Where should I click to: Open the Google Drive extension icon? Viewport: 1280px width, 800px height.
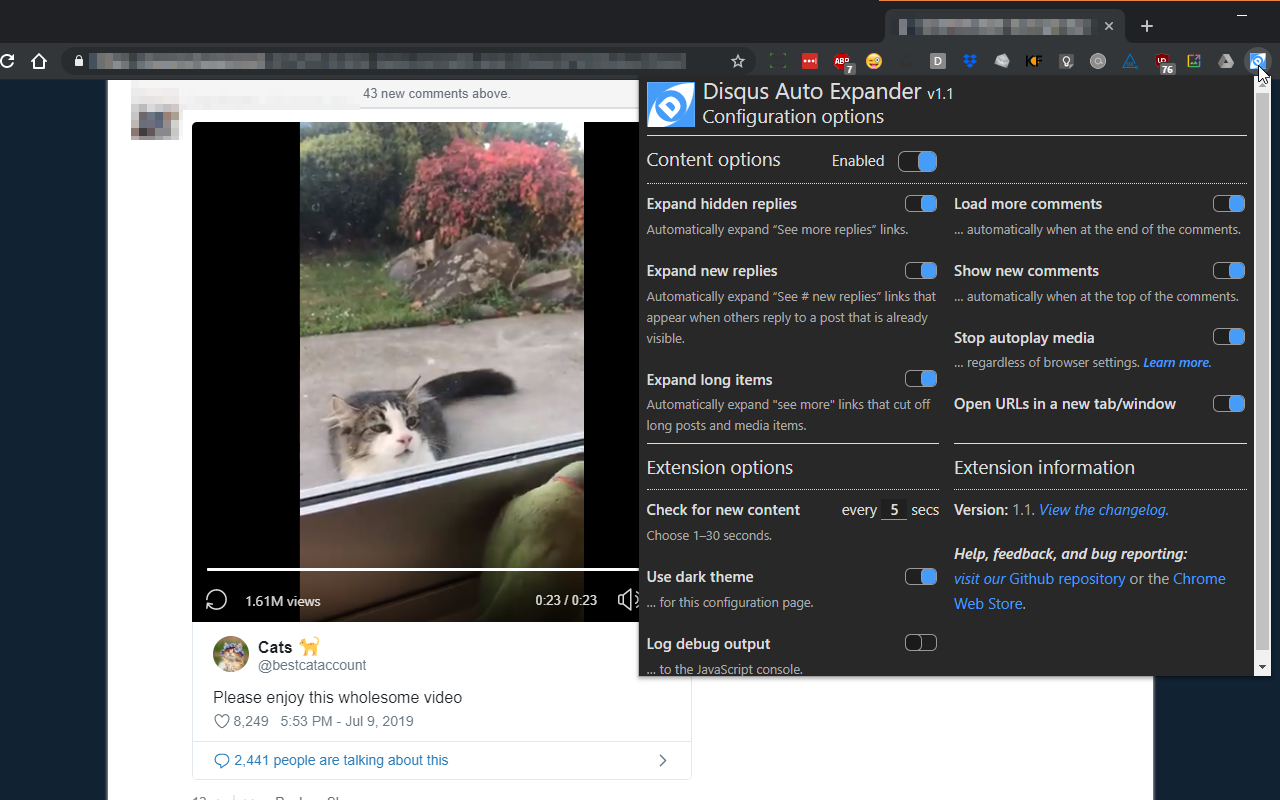click(x=1226, y=61)
